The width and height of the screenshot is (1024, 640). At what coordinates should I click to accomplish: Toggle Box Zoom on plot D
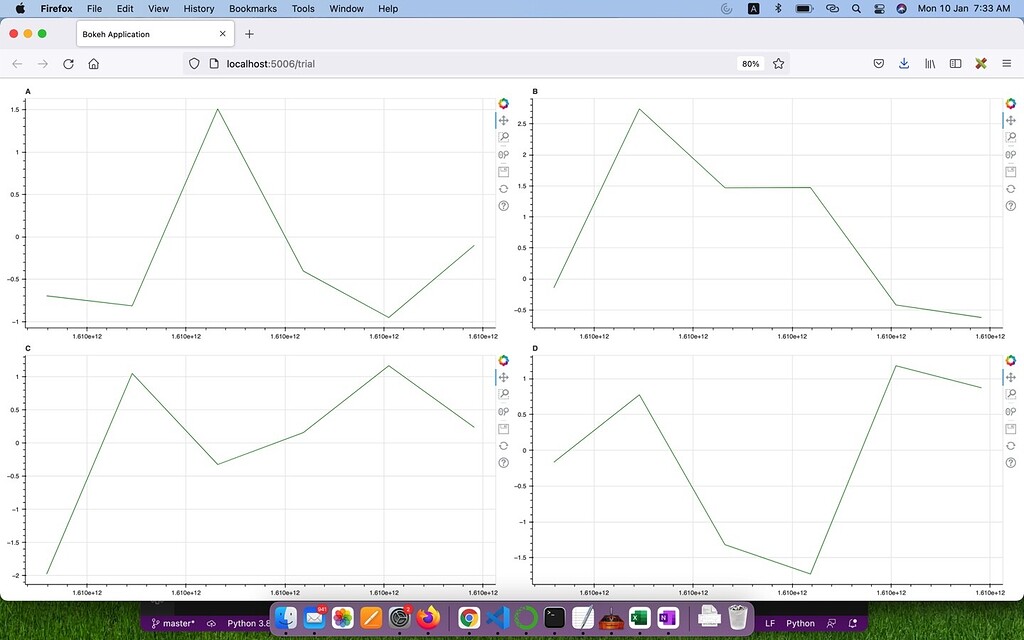pos(1011,394)
